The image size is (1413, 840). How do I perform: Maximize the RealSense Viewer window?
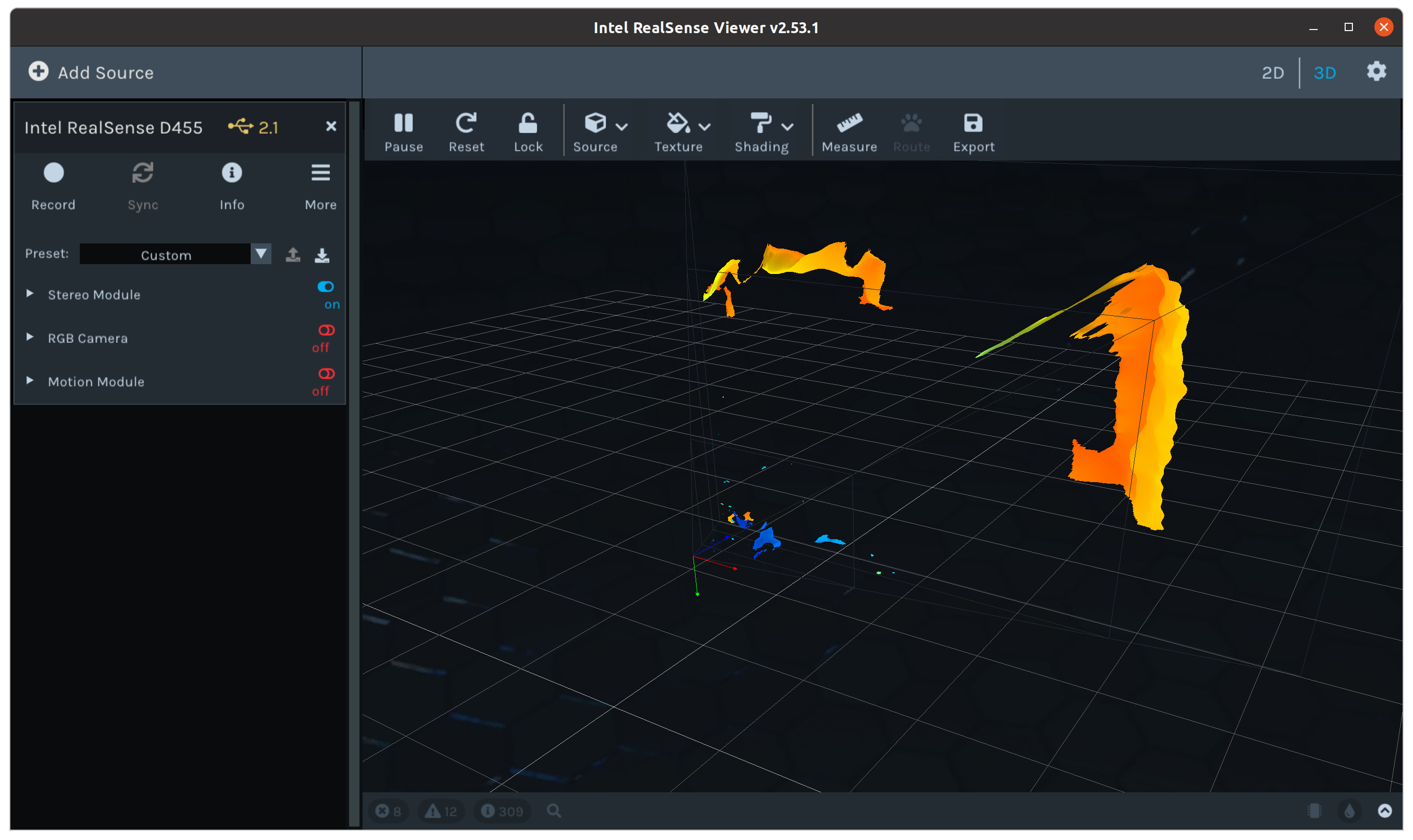point(1348,27)
